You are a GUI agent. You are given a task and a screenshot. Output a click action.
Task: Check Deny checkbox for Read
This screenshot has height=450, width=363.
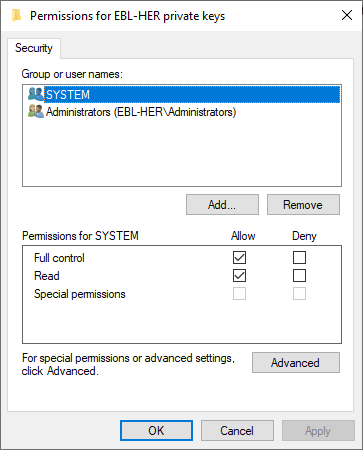coord(299,276)
